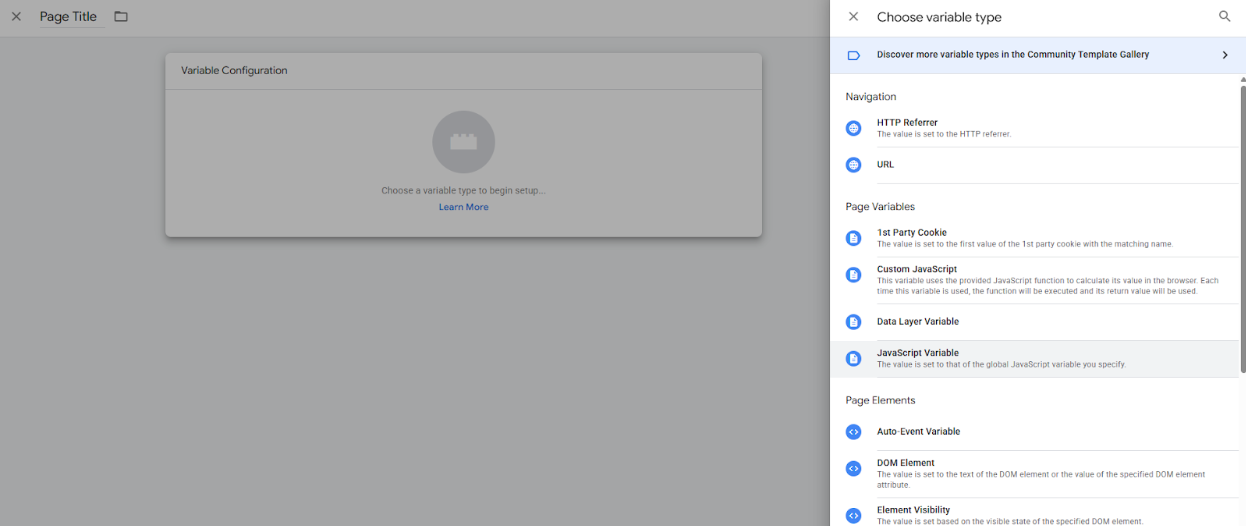This screenshot has height=526, width=1246.
Task: Click the HTTP Referrer globe icon
Action: (853, 128)
